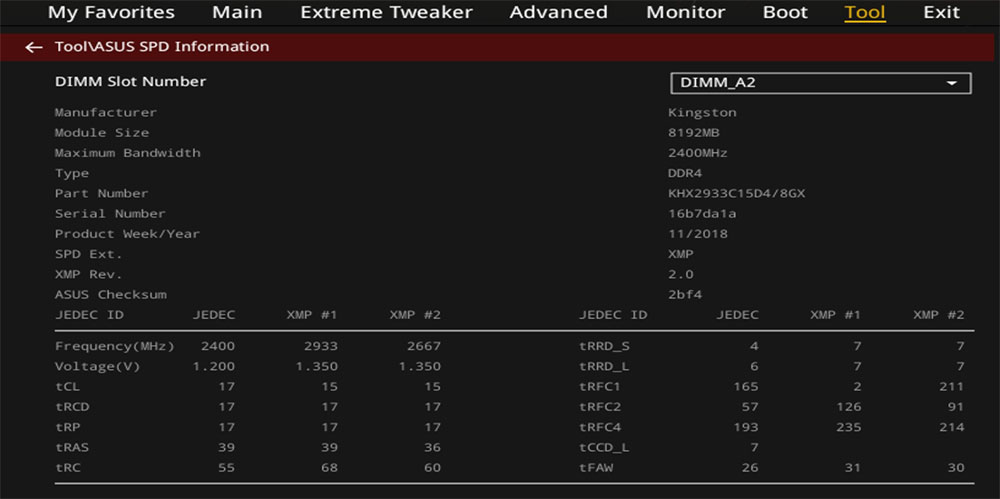Image resolution: width=1000 pixels, height=499 pixels.
Task: Select the Manufacturer value Kingston
Action: click(702, 113)
